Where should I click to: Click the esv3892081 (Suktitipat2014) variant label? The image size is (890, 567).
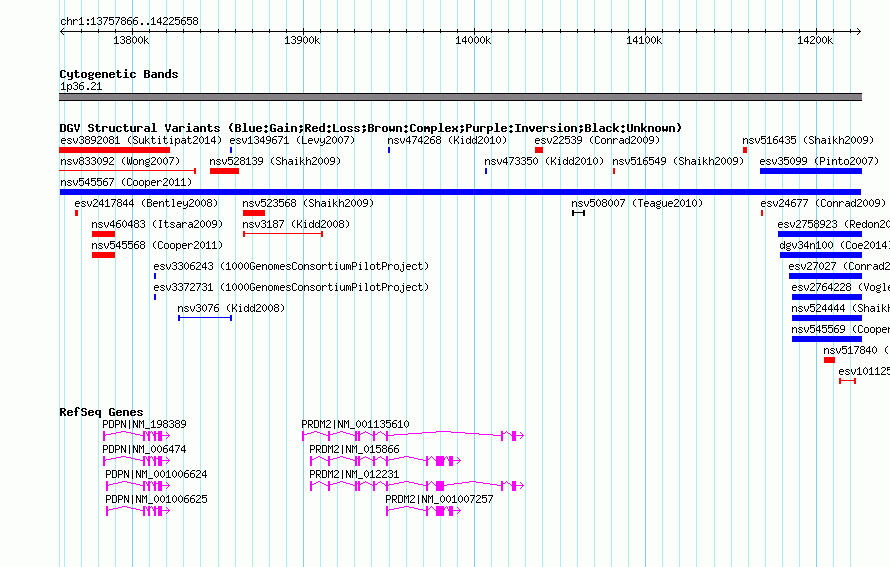coord(141,140)
